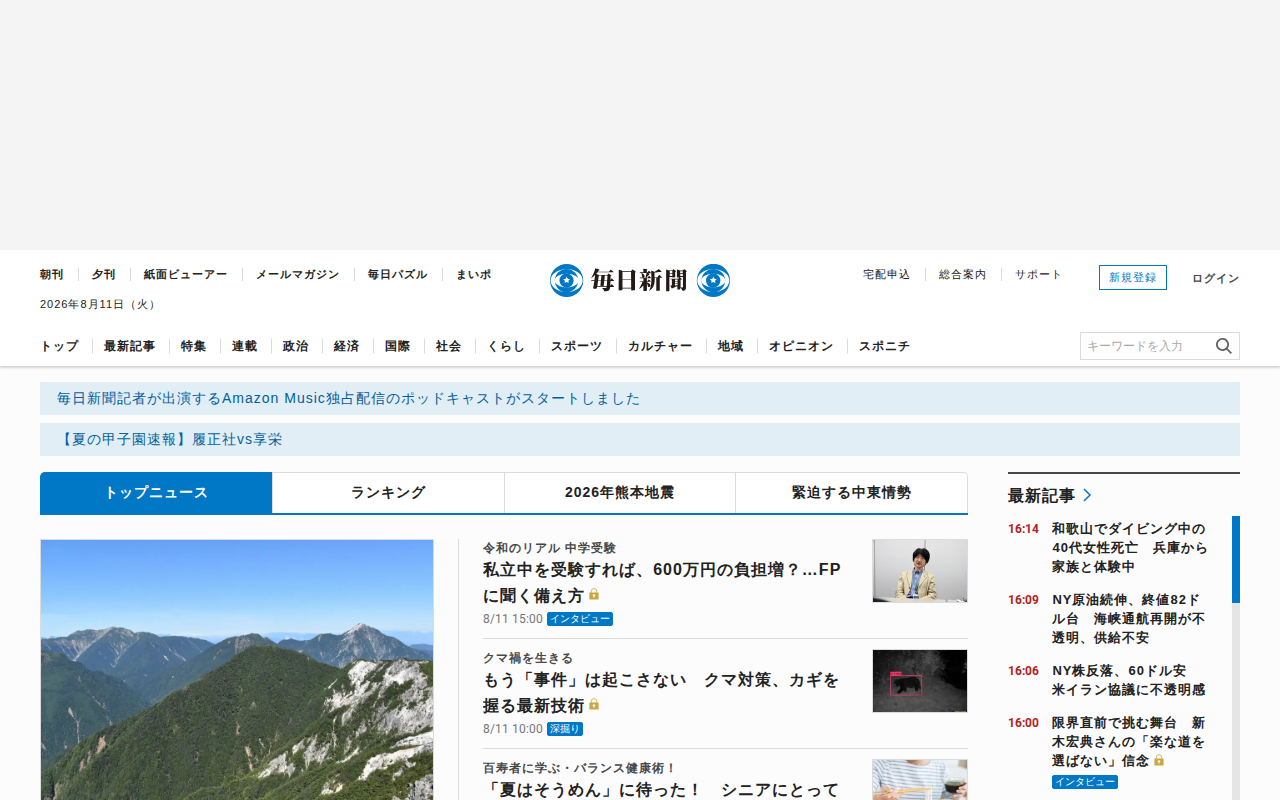
Task: Click the 新規登録 button
Action: coord(1133,278)
